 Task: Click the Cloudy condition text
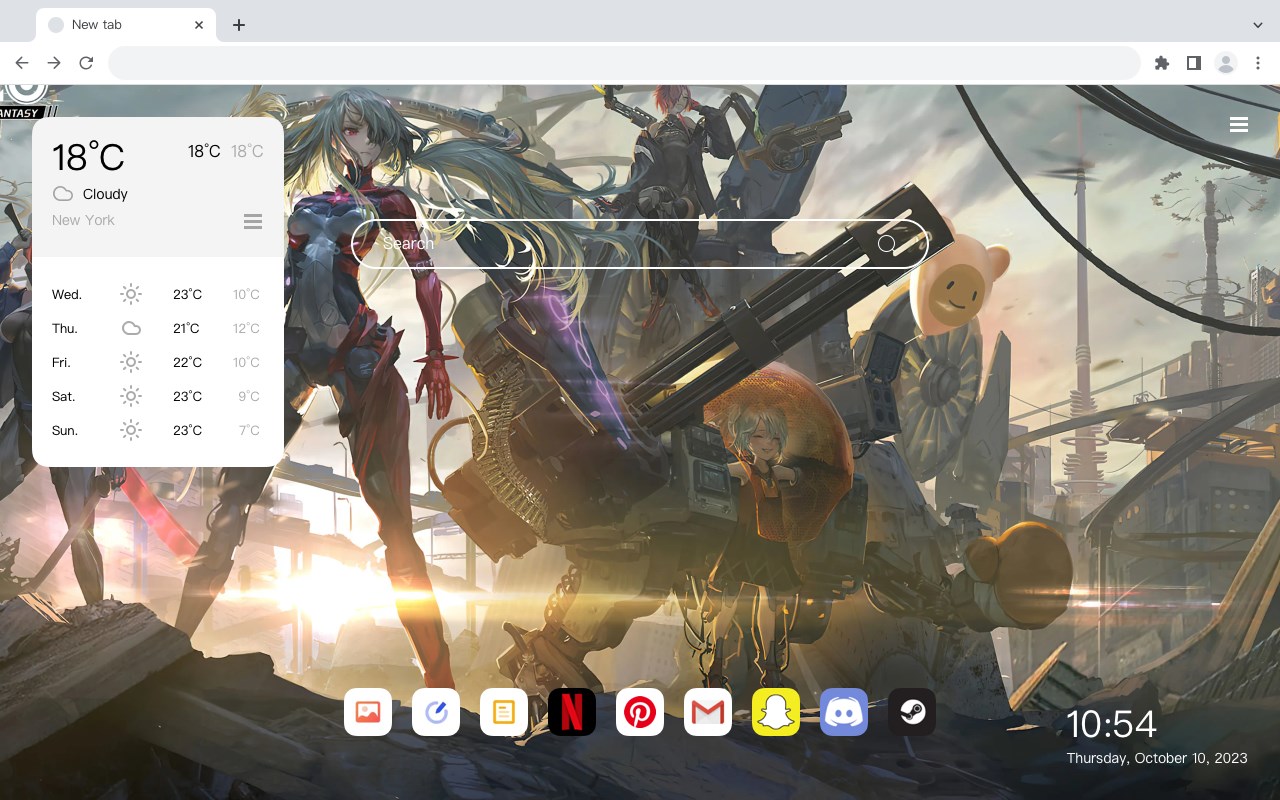[105, 194]
